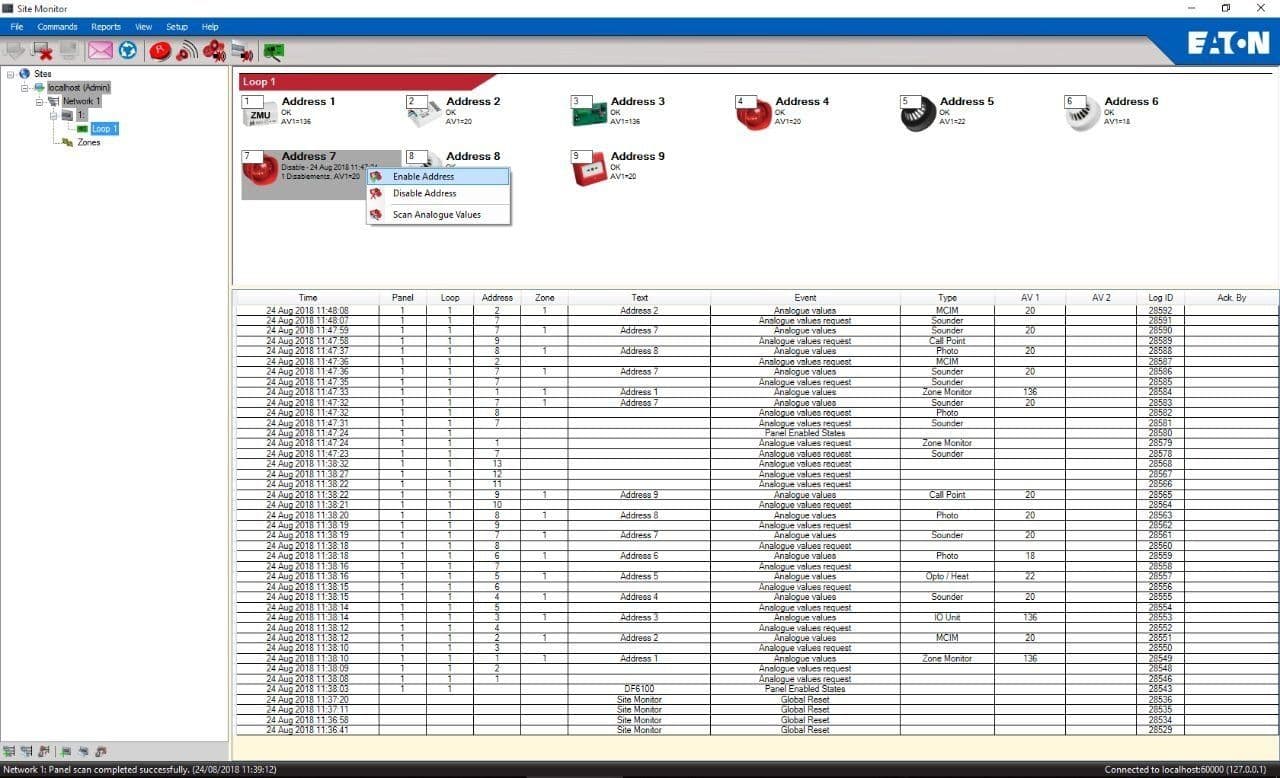Image resolution: width=1280 pixels, height=778 pixels.
Task: Collapse the localhost (Admin) tree branch
Action: pos(22,87)
